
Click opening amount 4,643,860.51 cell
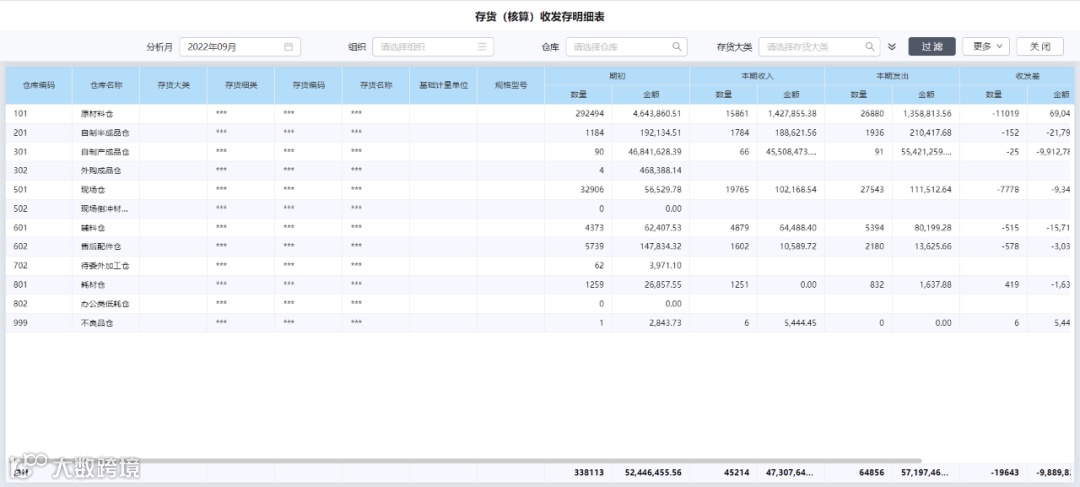(651, 114)
